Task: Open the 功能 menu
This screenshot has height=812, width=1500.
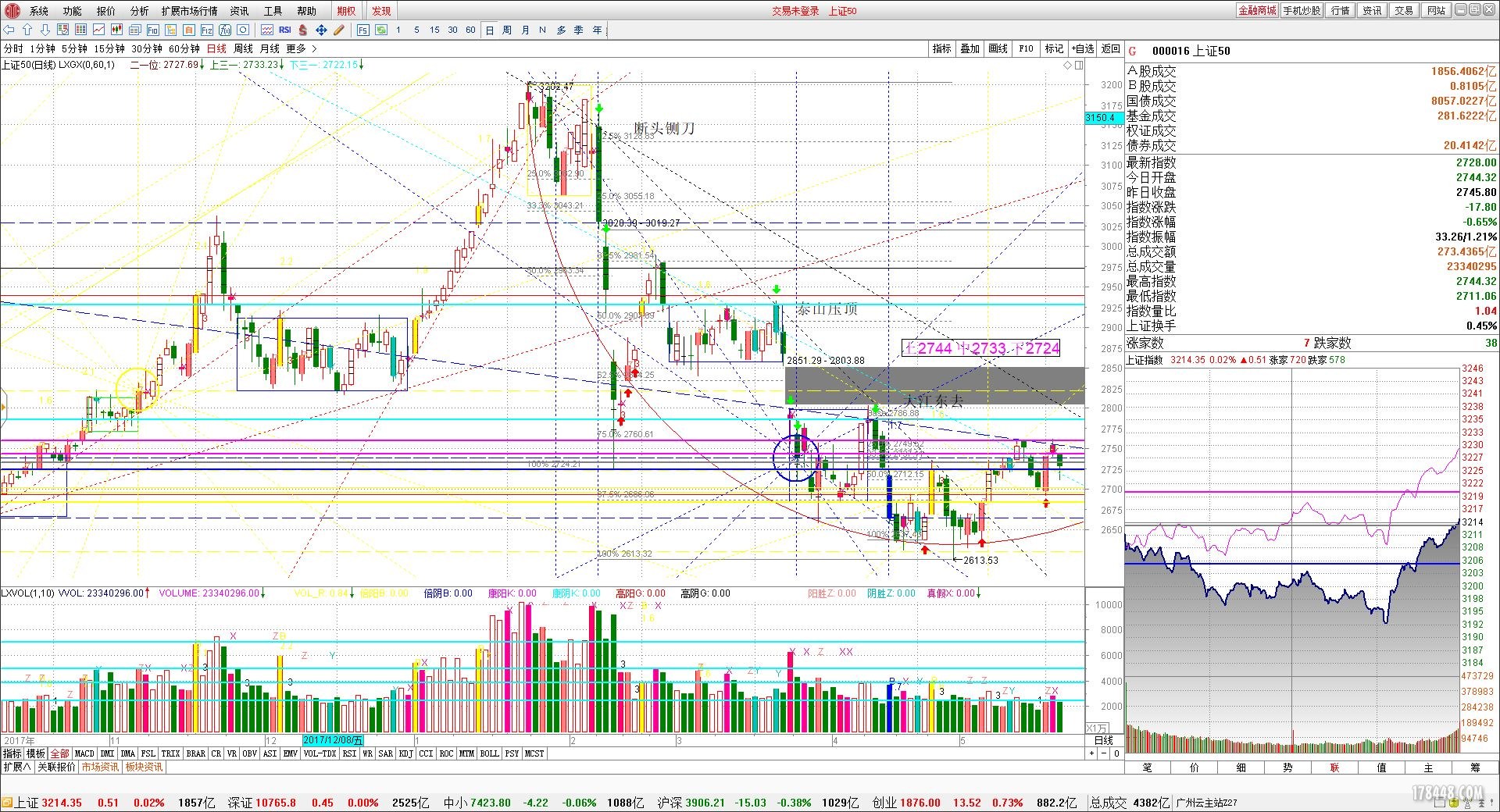Action: click(x=73, y=11)
